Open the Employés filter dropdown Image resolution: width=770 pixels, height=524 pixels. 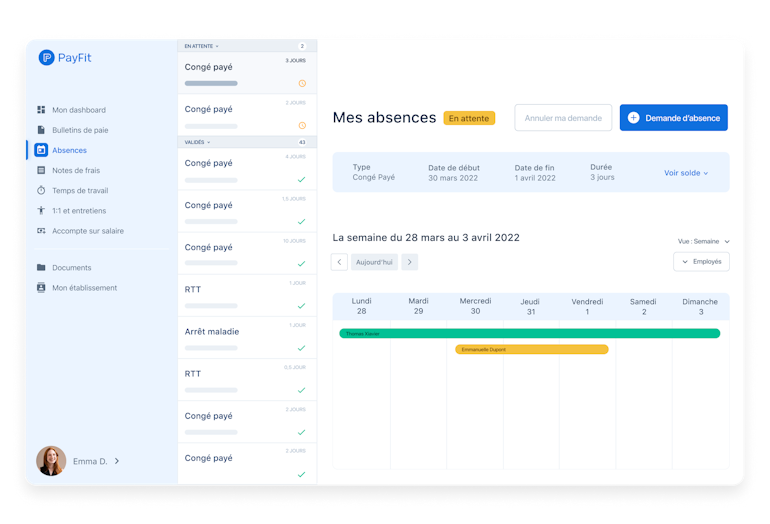click(x=701, y=261)
